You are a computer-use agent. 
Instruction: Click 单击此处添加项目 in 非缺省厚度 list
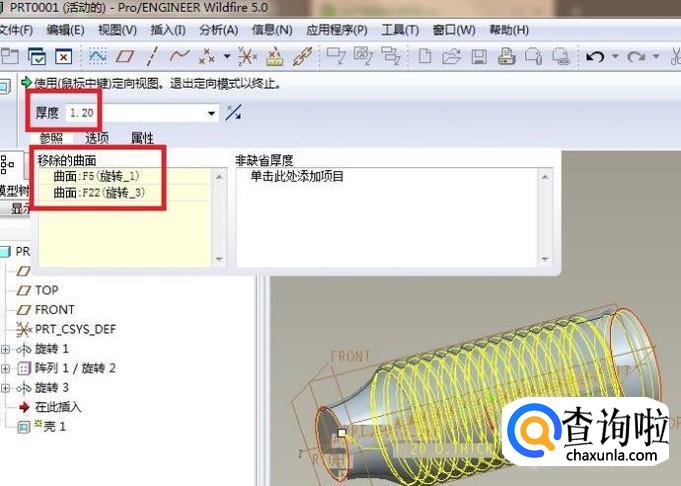click(x=297, y=176)
